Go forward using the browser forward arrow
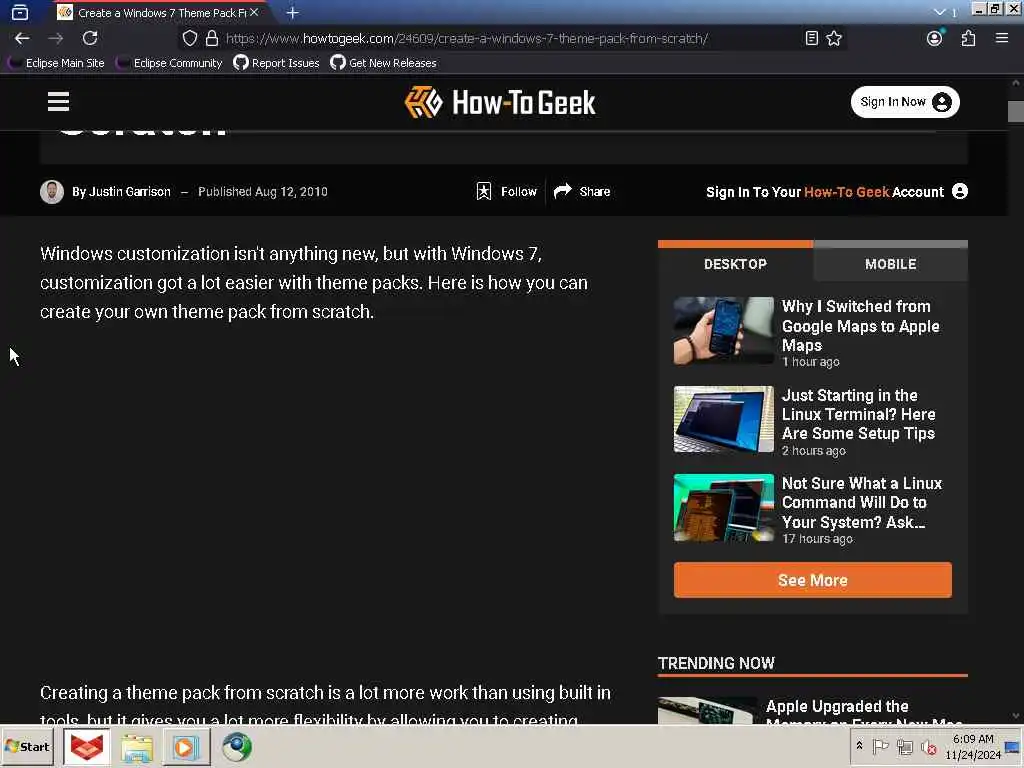This screenshot has height=768, width=1024. [x=56, y=39]
